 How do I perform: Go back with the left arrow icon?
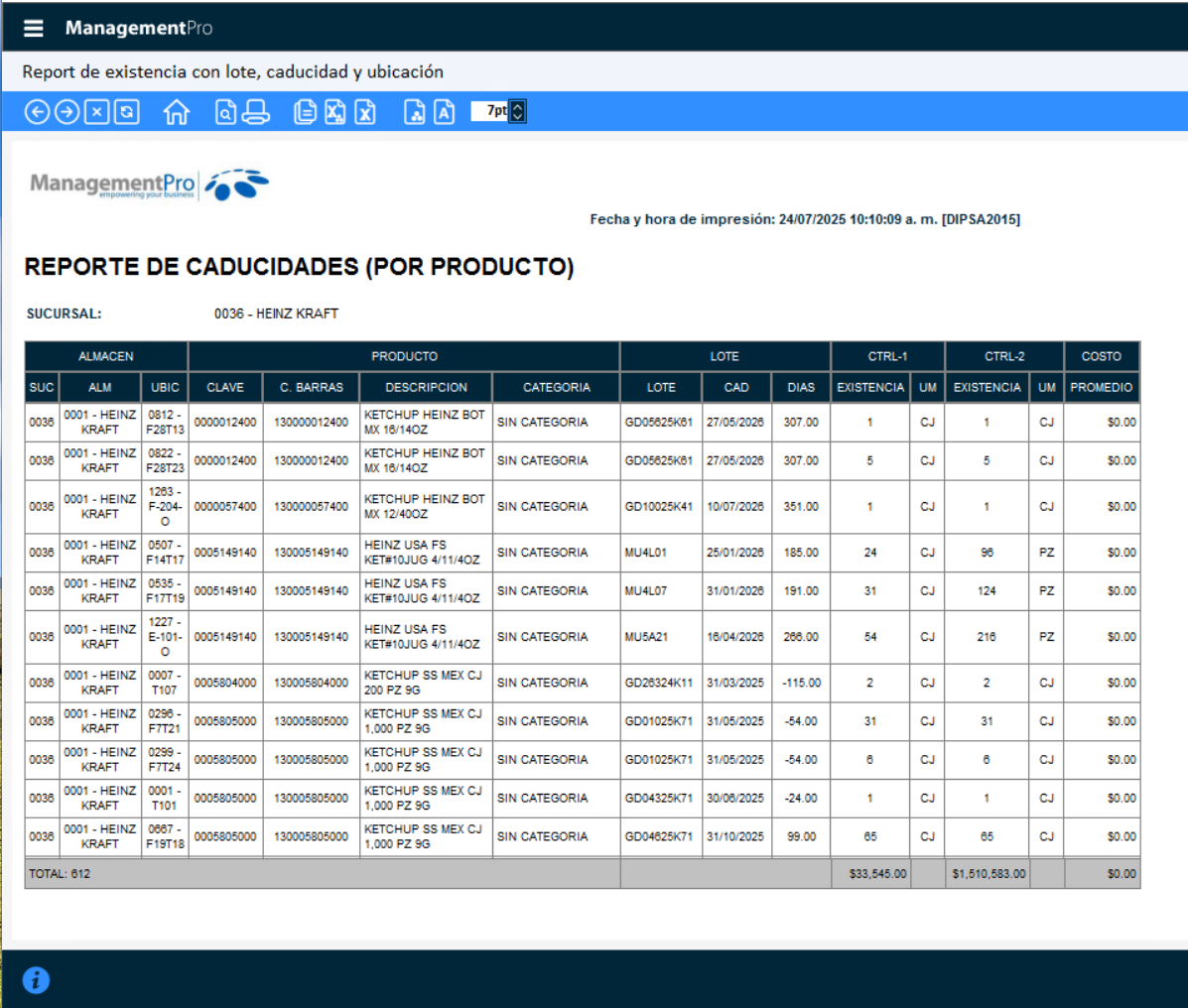click(37, 112)
